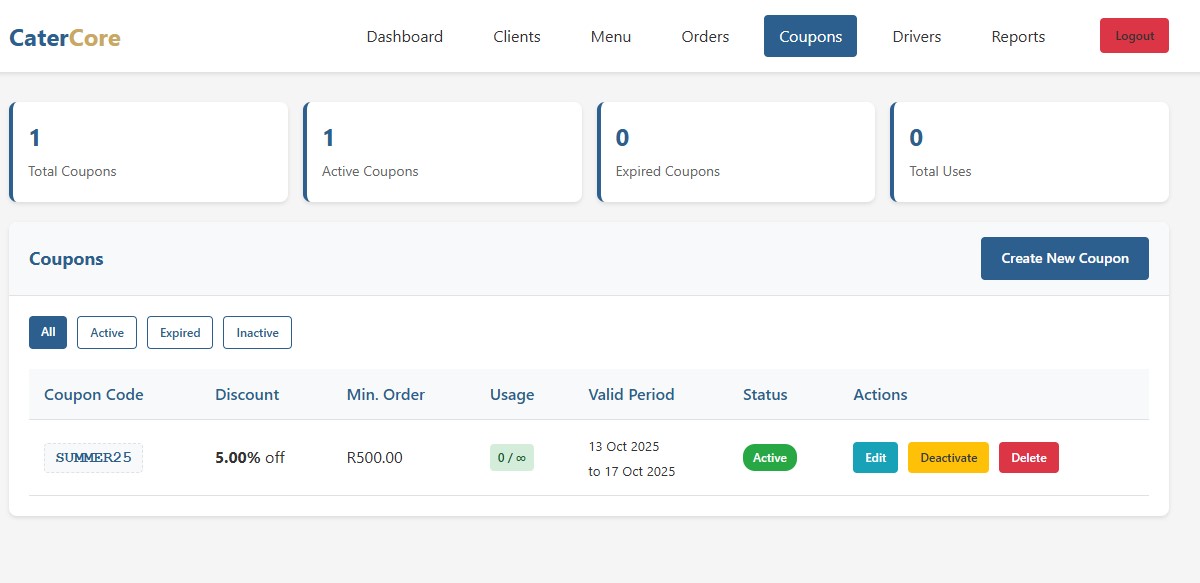Viewport: 1200px width, 583px height.
Task: Navigate to Orders
Action: pos(705,36)
